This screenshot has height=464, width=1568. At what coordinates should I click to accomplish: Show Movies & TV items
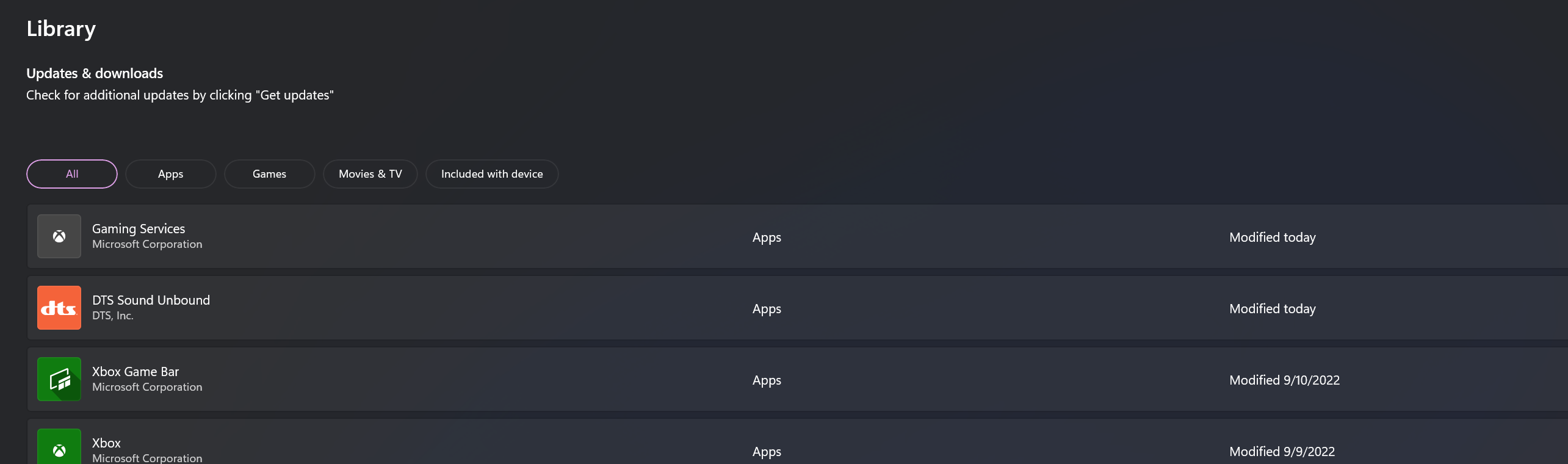coord(370,174)
